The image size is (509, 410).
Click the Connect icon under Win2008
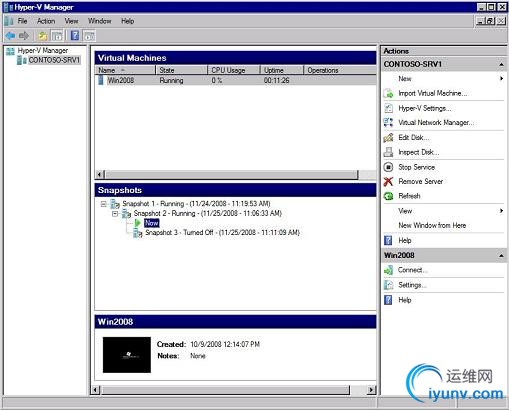click(x=388, y=270)
